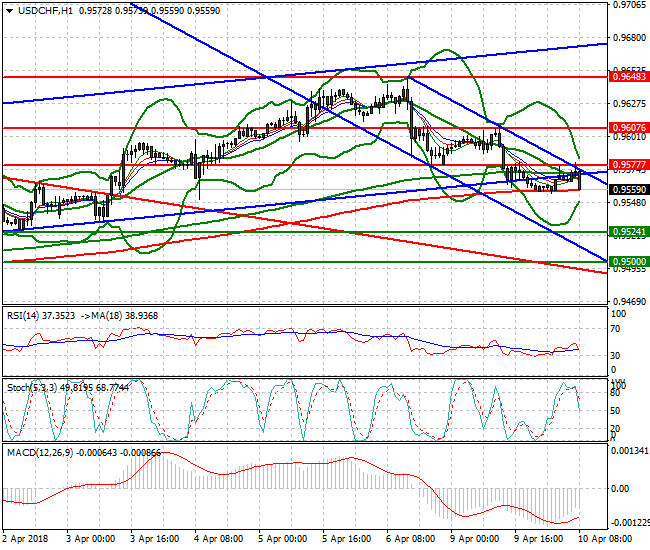Click the 2 Apr 2018 date label
The height and width of the screenshot is (550, 650).
click(25, 539)
